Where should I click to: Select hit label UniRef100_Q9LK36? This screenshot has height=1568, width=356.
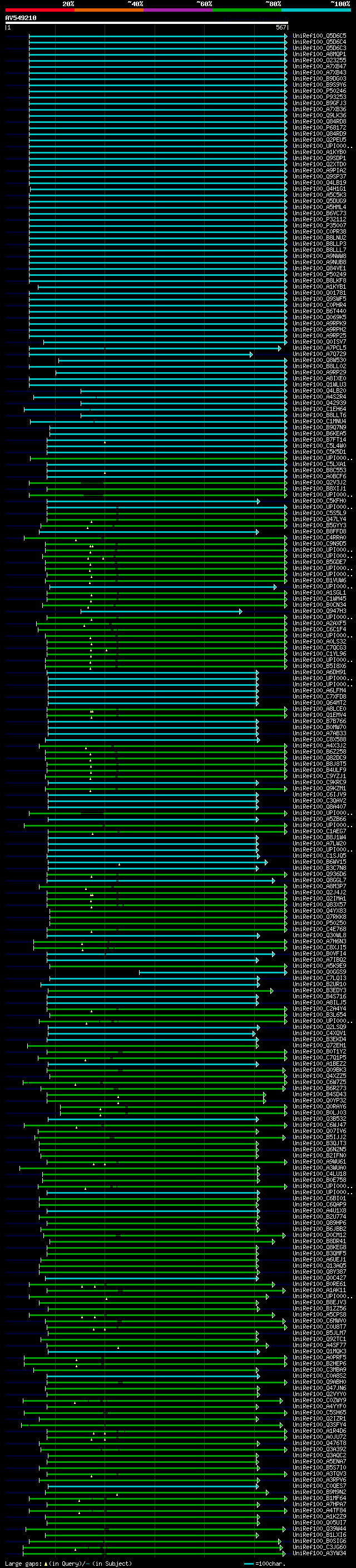pos(319,116)
